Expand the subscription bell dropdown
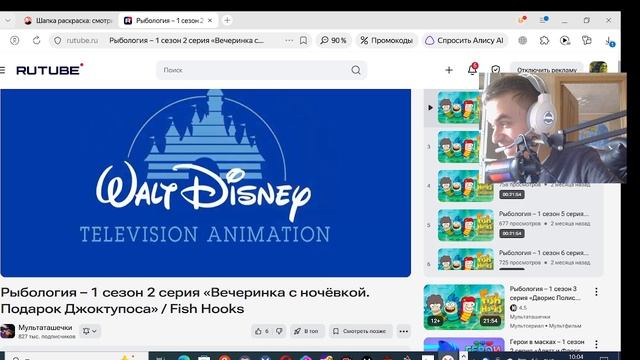This screenshot has height=360, width=640. pos(90,331)
